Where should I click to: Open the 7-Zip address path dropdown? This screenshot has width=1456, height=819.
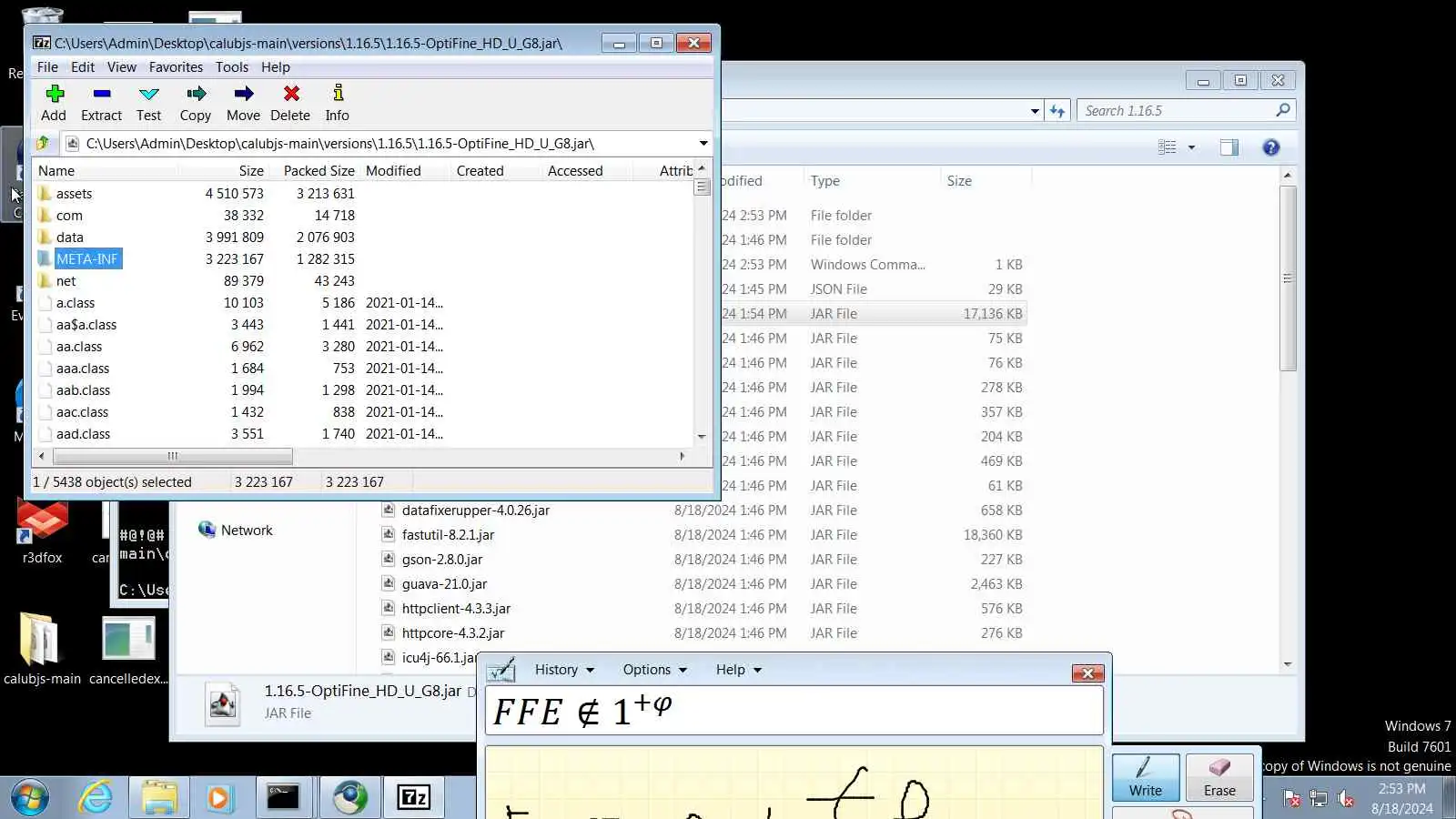703,144
